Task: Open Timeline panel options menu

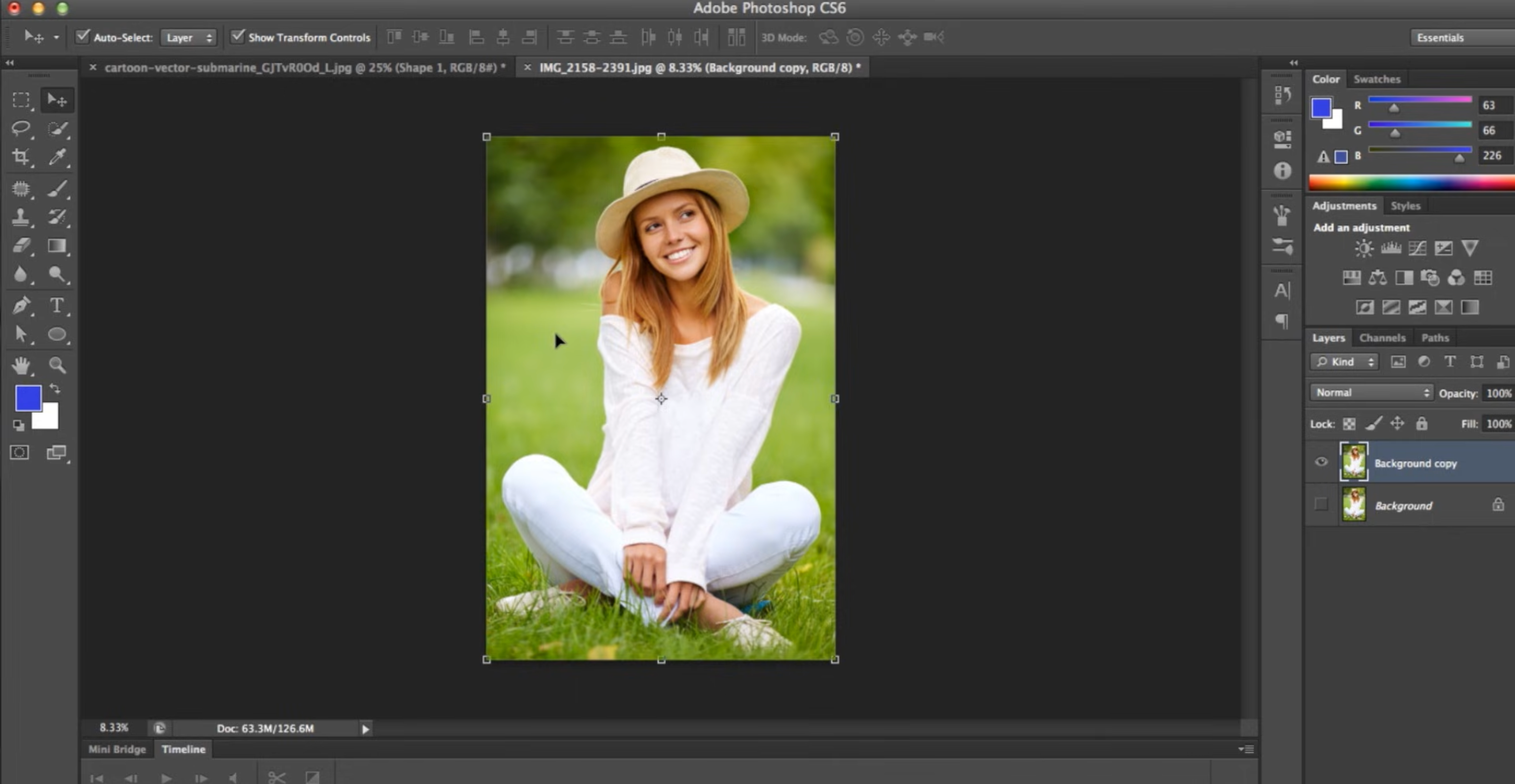Action: tap(1245, 749)
